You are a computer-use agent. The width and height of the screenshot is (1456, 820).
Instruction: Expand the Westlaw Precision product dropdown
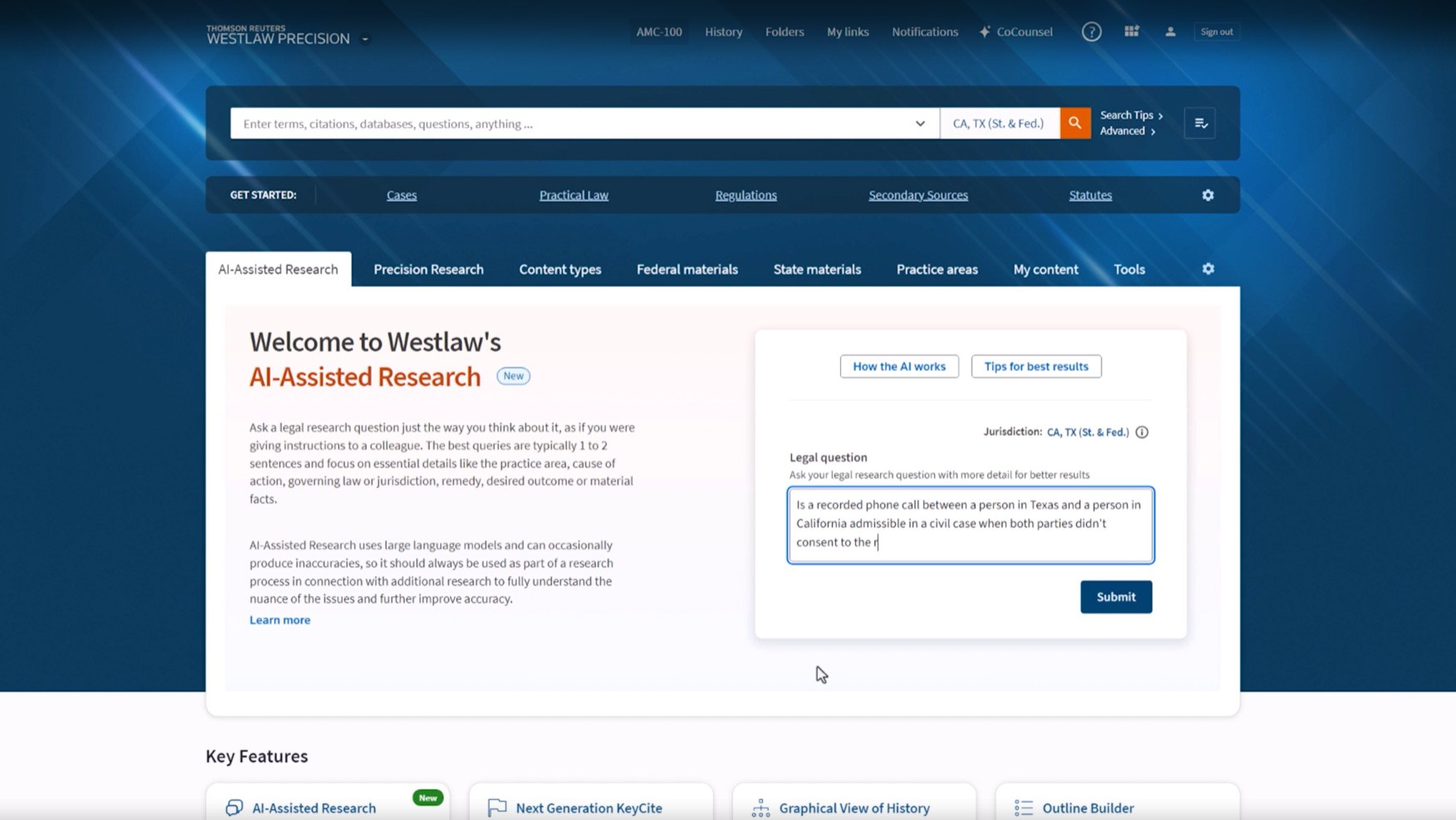coord(365,39)
